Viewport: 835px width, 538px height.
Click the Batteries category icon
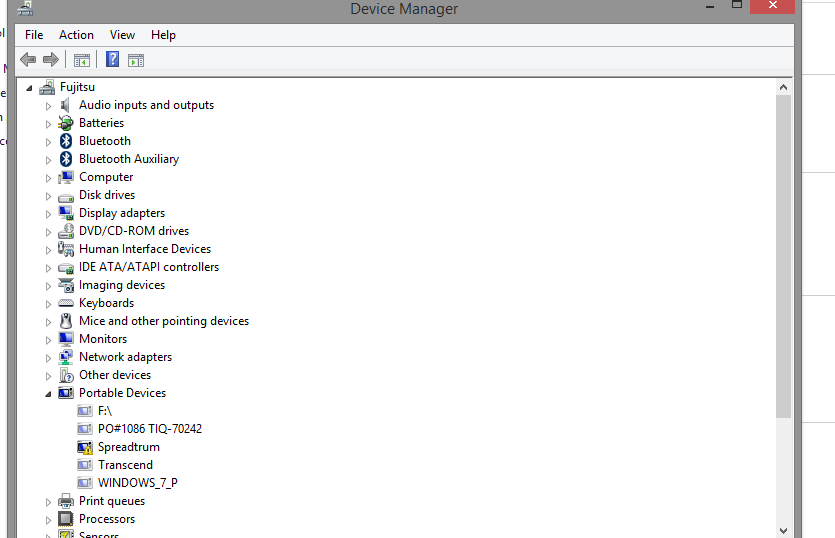tap(66, 123)
